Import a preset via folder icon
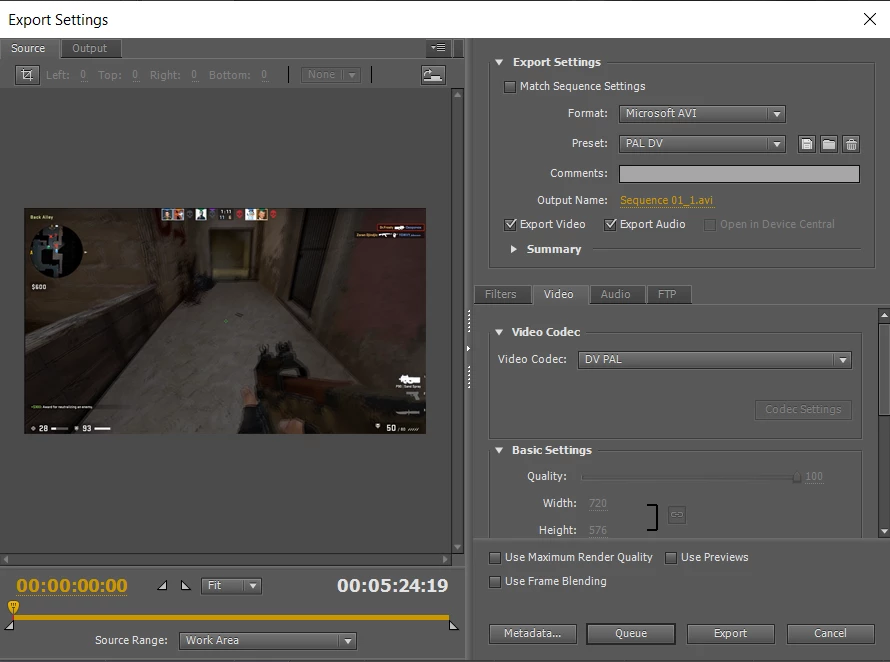This screenshot has height=662, width=890. tap(829, 144)
